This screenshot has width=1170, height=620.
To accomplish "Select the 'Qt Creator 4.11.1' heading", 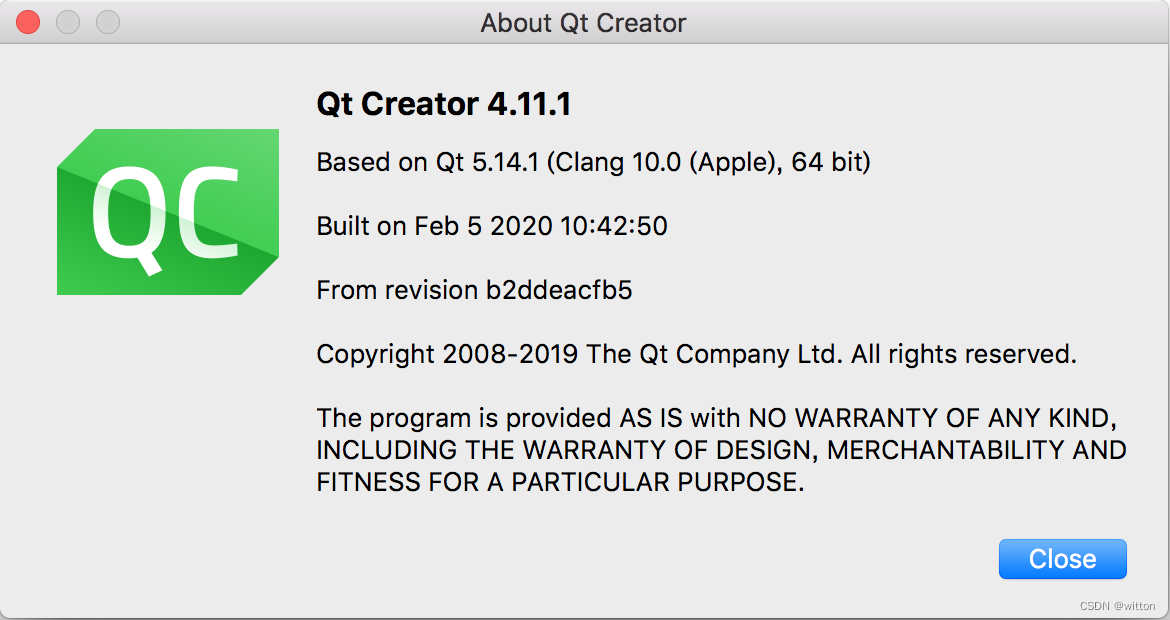I will coord(443,105).
